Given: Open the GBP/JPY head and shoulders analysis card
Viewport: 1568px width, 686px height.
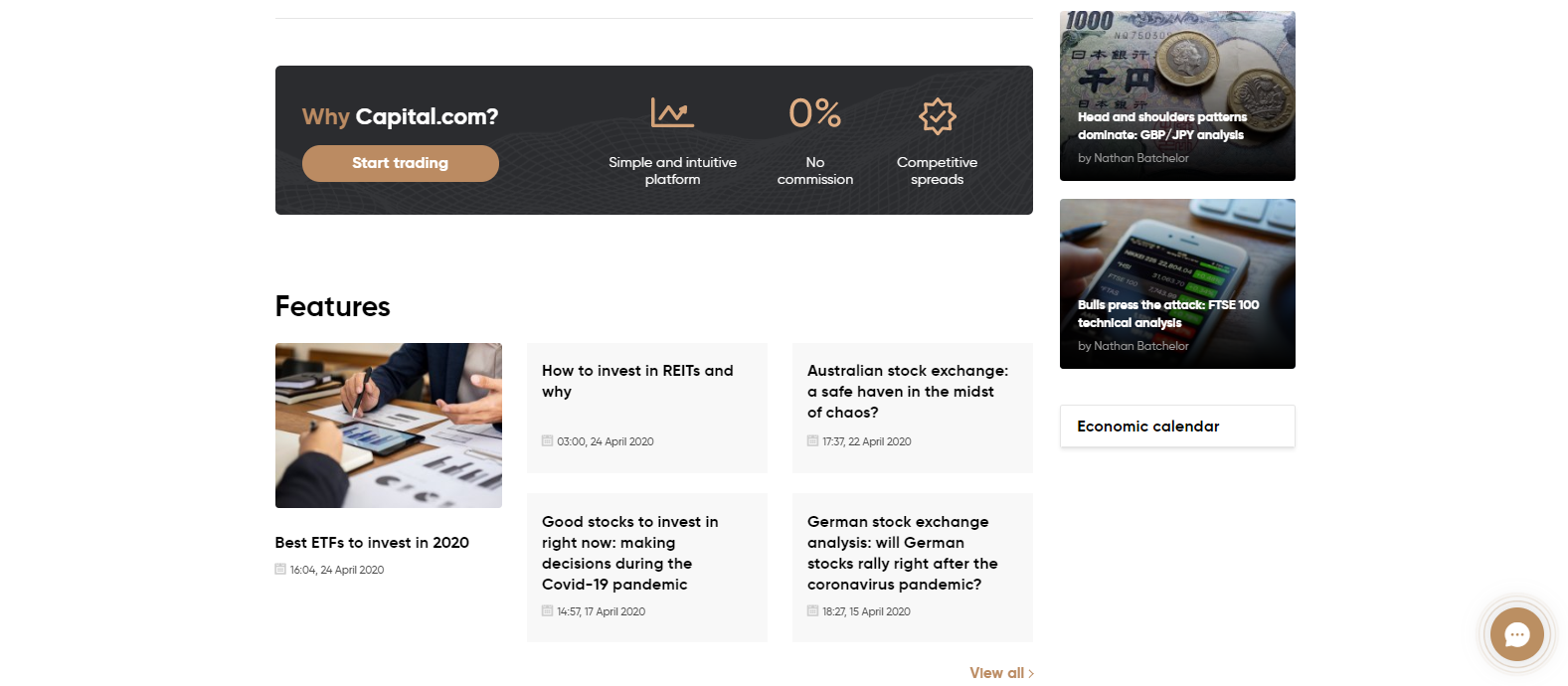Looking at the screenshot, I should [1177, 96].
